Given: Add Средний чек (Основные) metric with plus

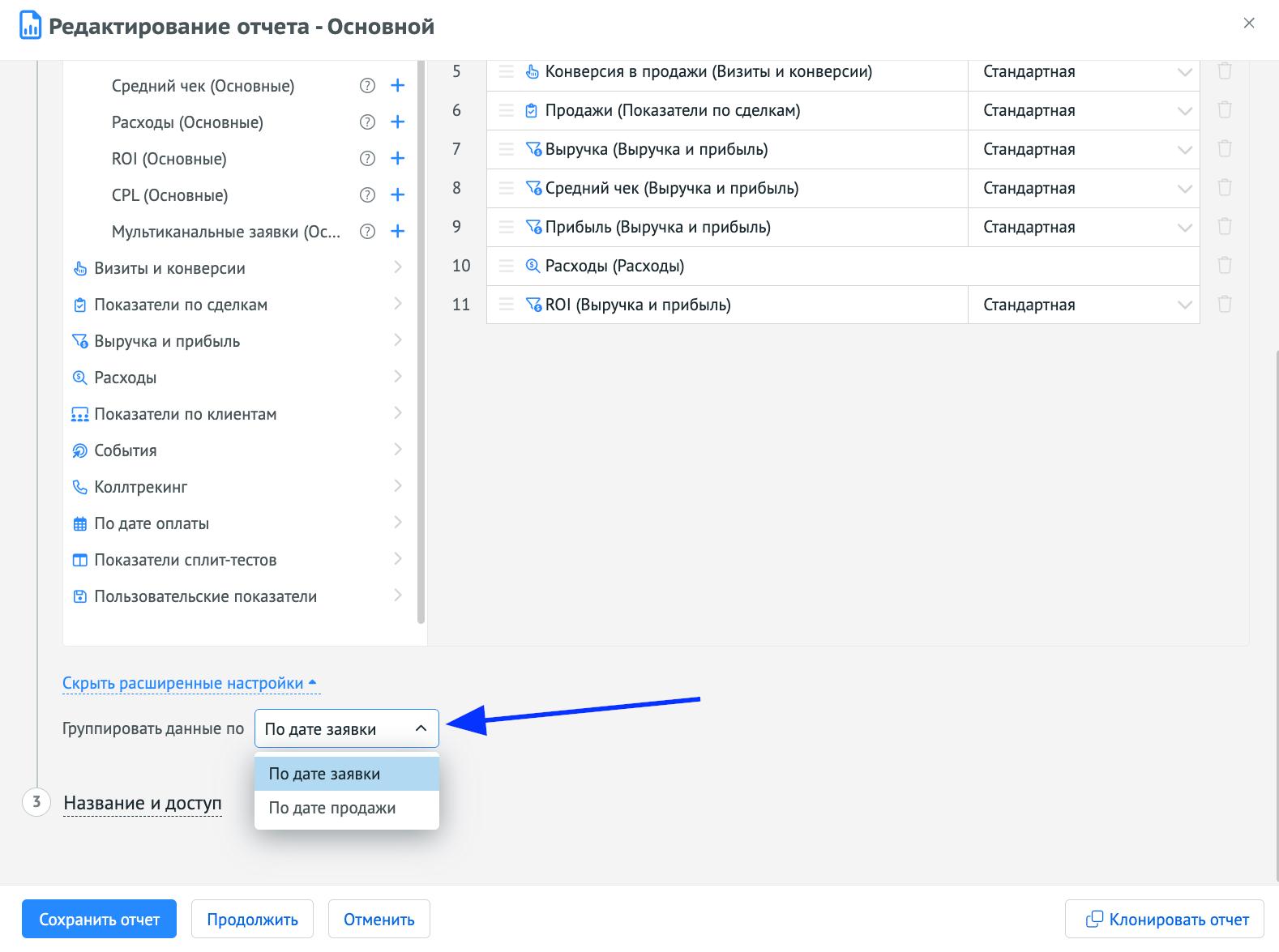Looking at the screenshot, I should 397,86.
